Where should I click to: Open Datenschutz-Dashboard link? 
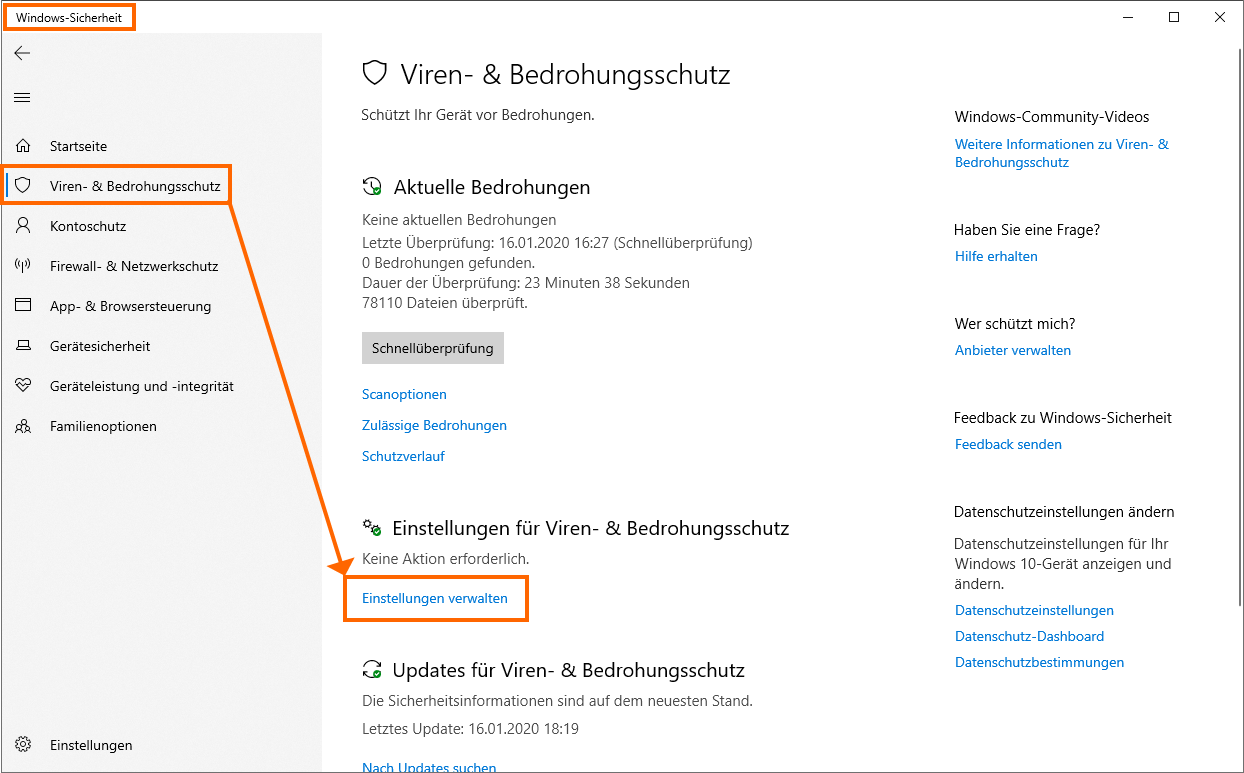coord(1029,637)
